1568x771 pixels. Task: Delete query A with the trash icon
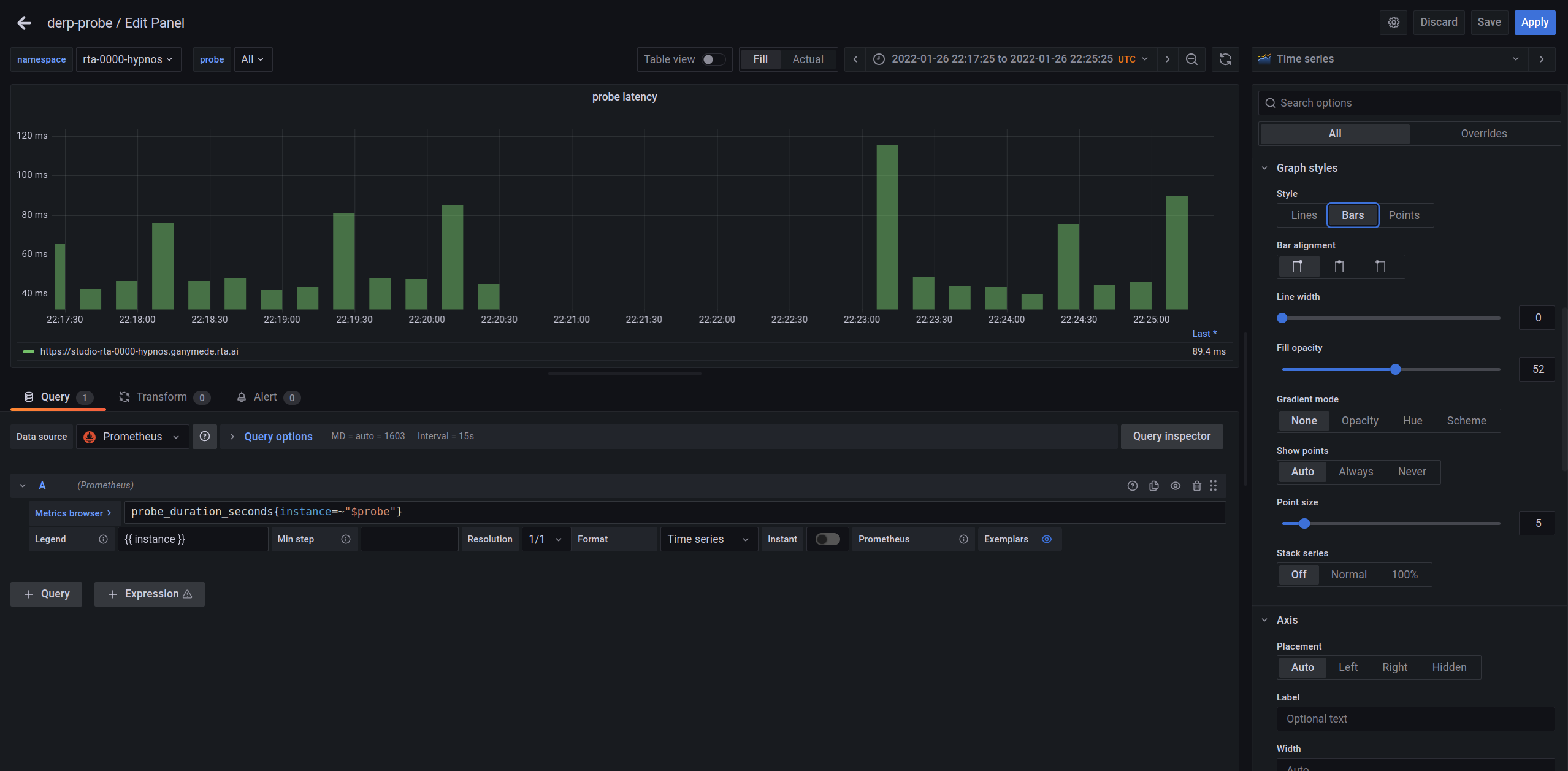[1197, 485]
